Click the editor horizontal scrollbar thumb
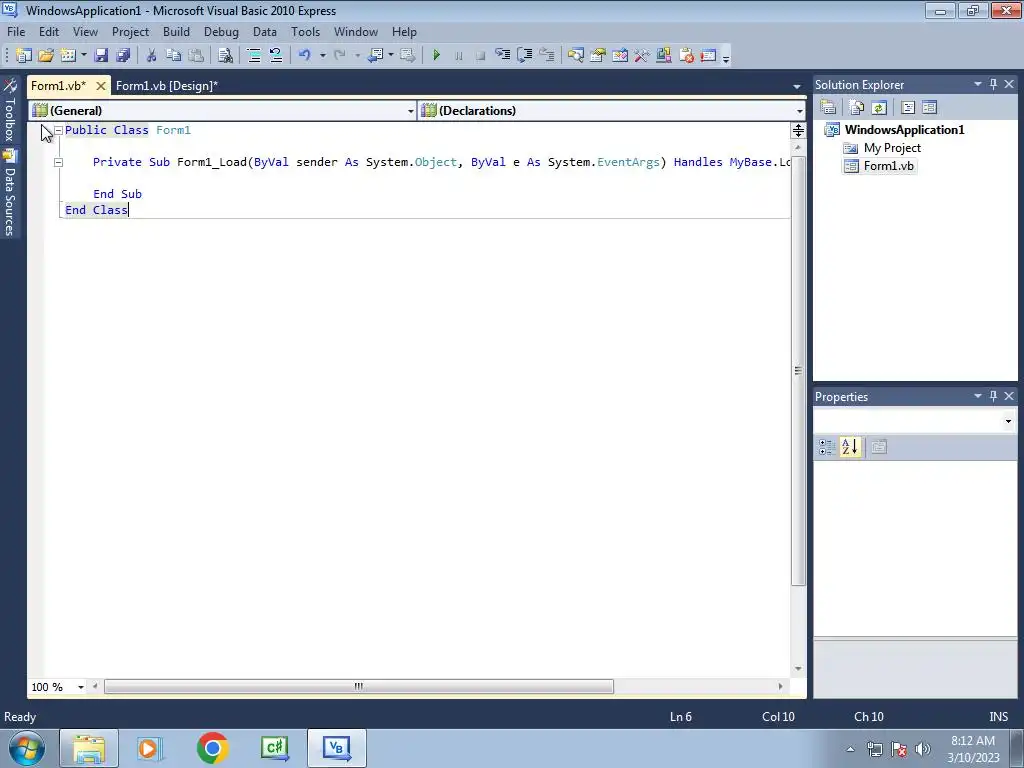1024x768 pixels. [359, 686]
